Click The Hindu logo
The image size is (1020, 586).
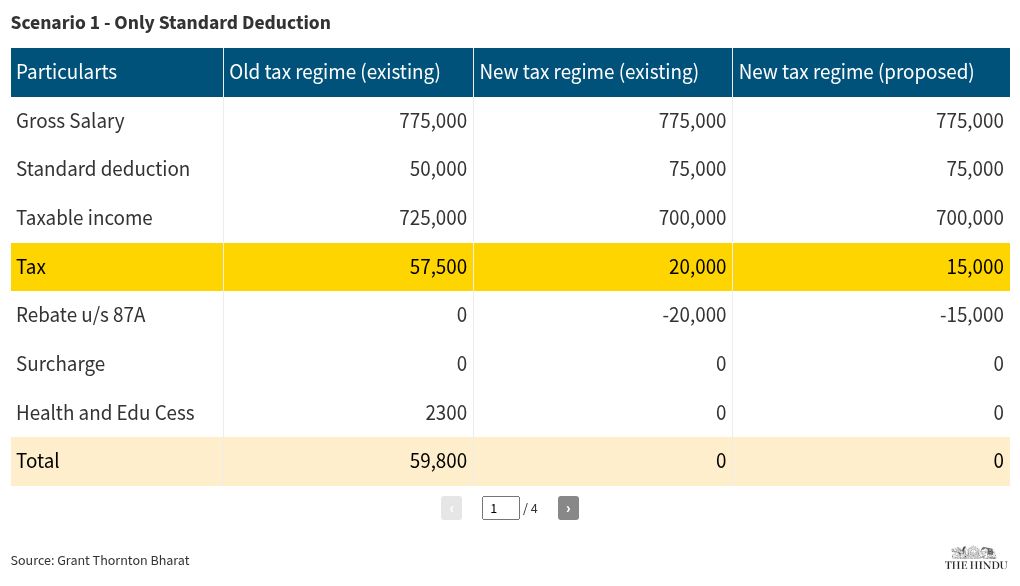click(975, 558)
